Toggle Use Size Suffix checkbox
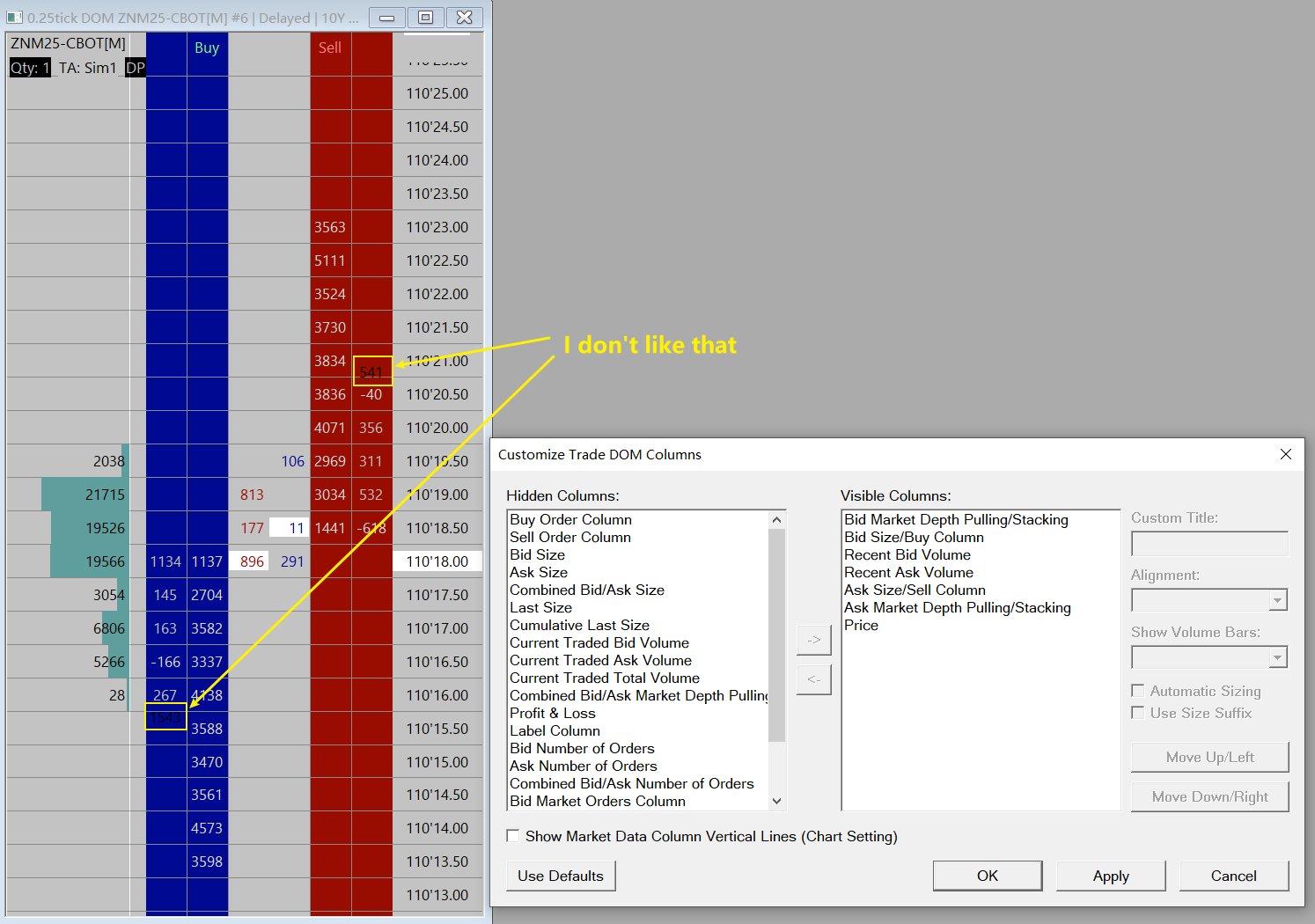 [1137, 713]
